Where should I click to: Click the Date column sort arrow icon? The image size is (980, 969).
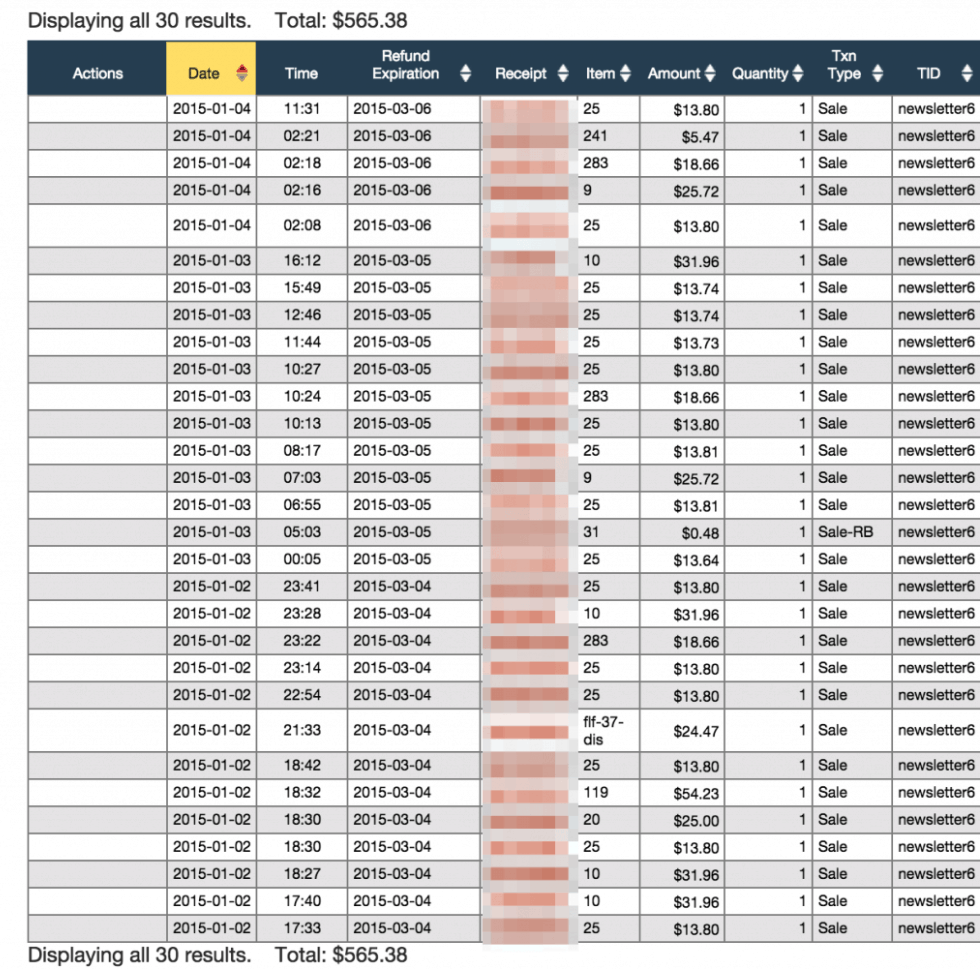pyautogui.click(x=242, y=73)
